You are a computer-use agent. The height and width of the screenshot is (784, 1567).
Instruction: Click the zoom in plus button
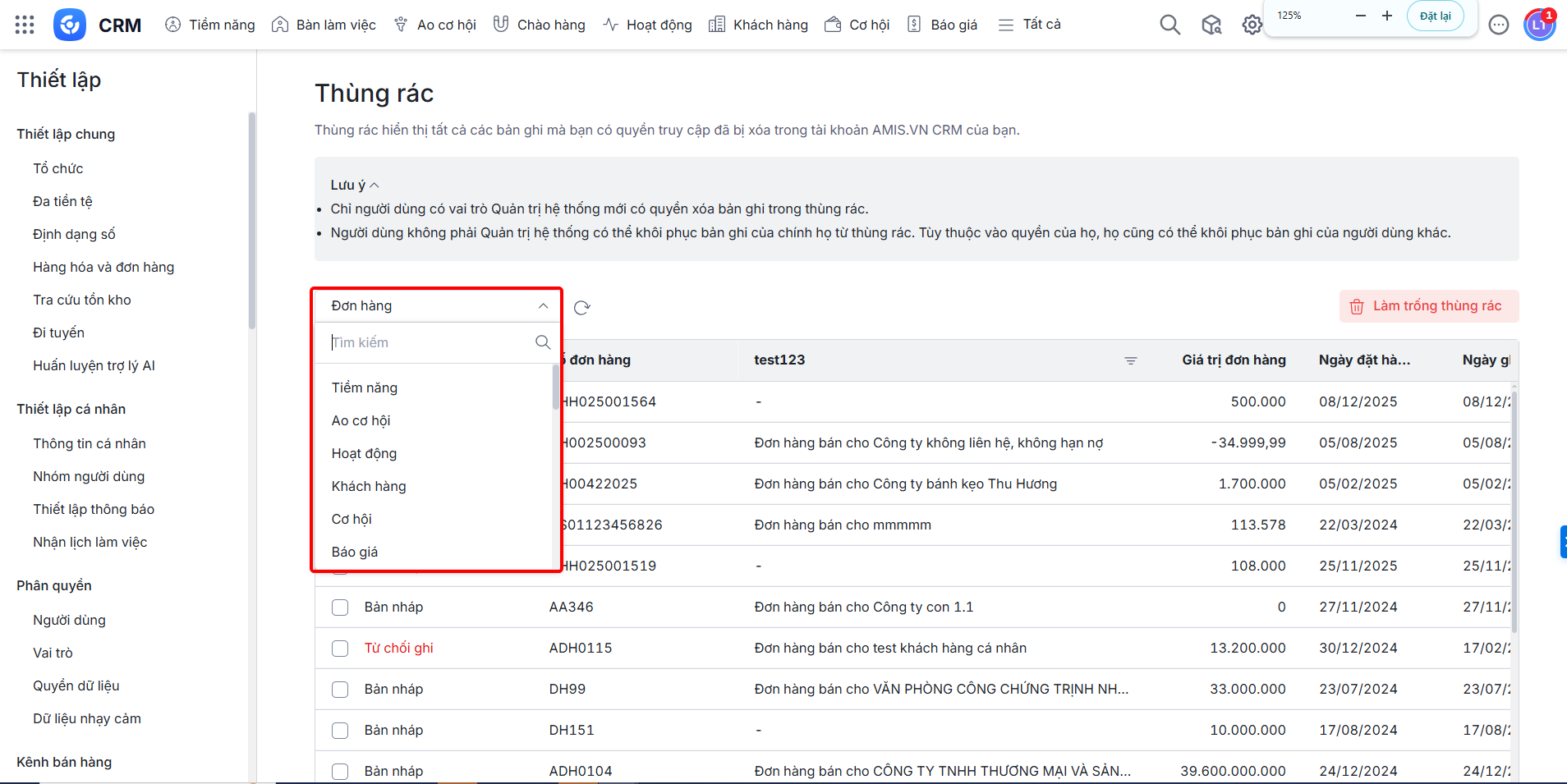(x=1387, y=16)
